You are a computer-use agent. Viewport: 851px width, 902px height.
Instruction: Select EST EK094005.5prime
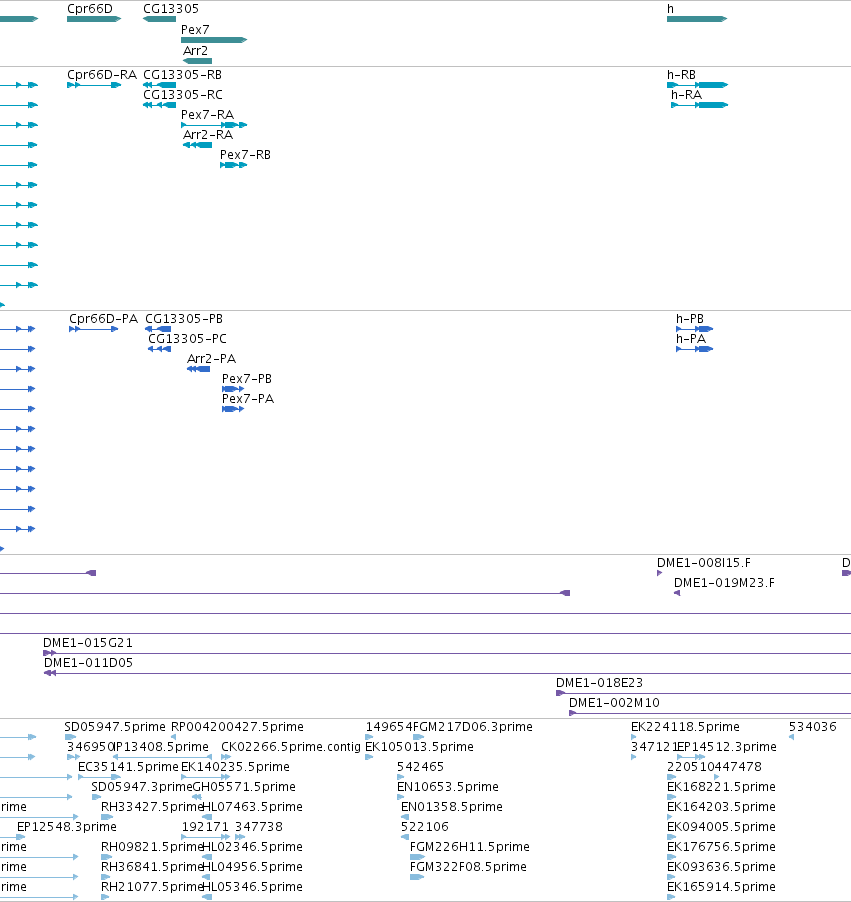[671, 837]
